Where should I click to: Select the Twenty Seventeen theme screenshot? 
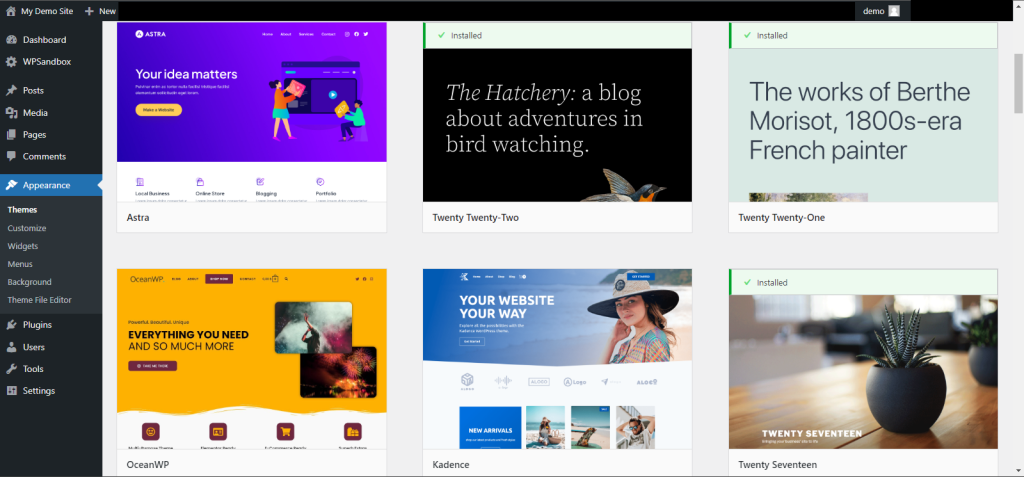(x=863, y=372)
